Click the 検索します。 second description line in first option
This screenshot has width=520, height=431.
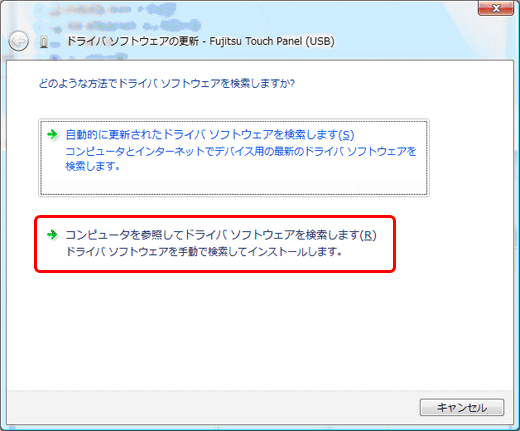coord(92,166)
